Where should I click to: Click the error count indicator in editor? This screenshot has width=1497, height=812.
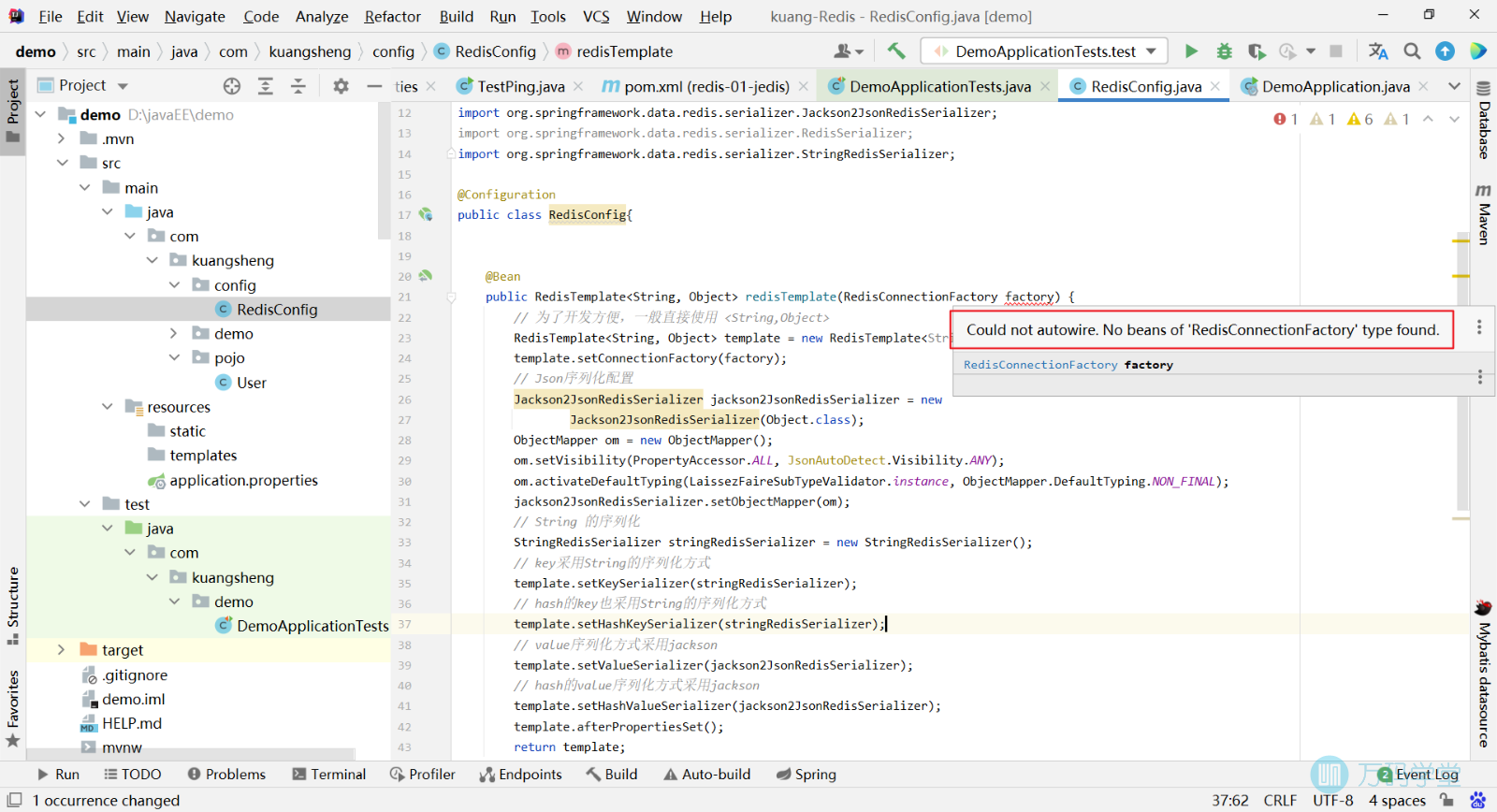tap(1286, 119)
